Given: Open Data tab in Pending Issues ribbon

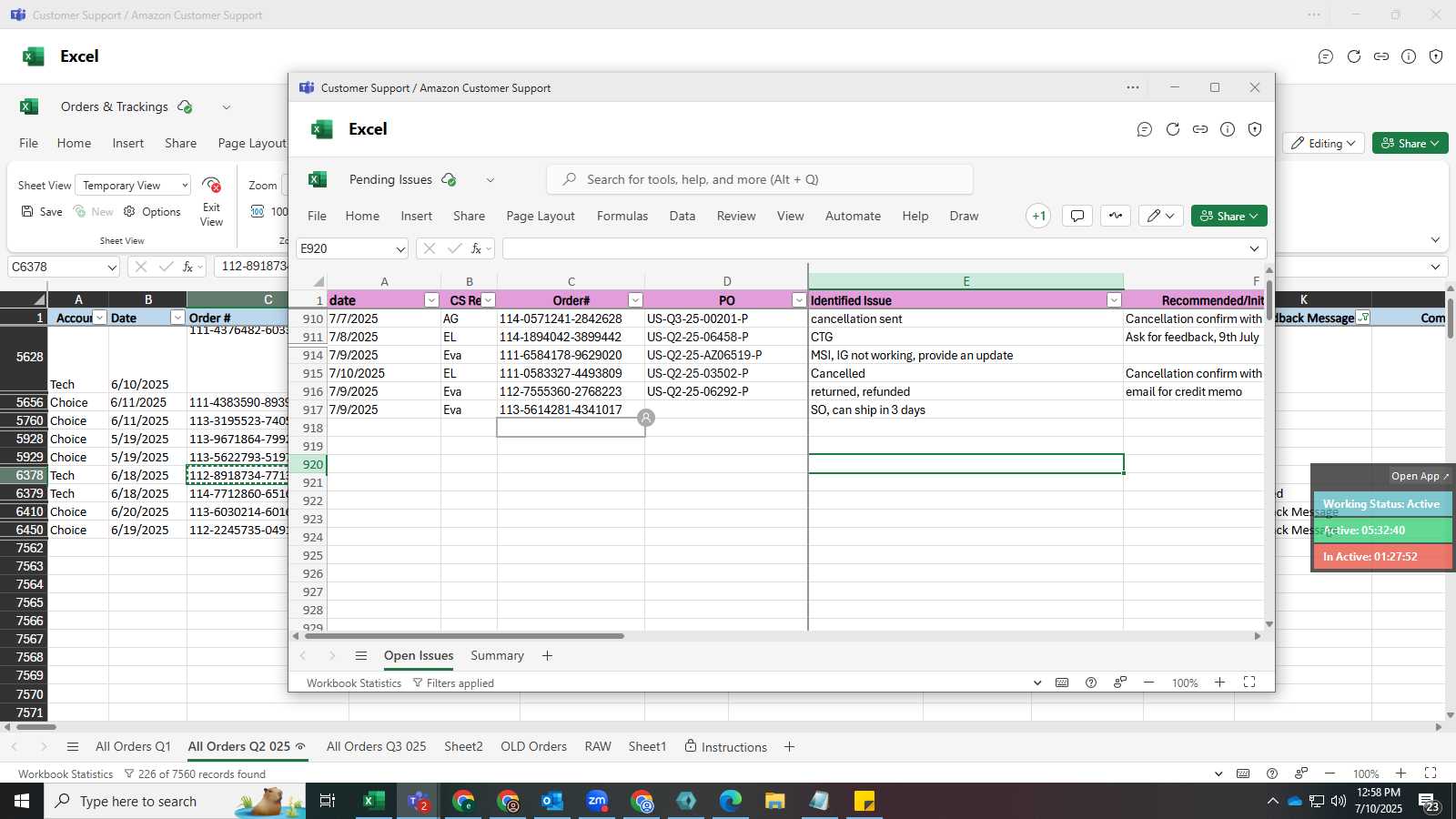Looking at the screenshot, I should [x=682, y=216].
